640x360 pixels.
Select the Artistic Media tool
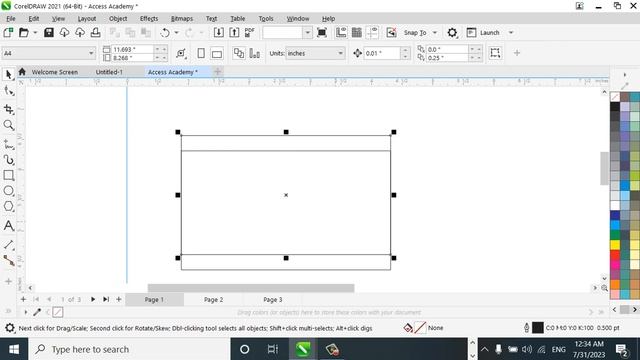tap(9, 160)
